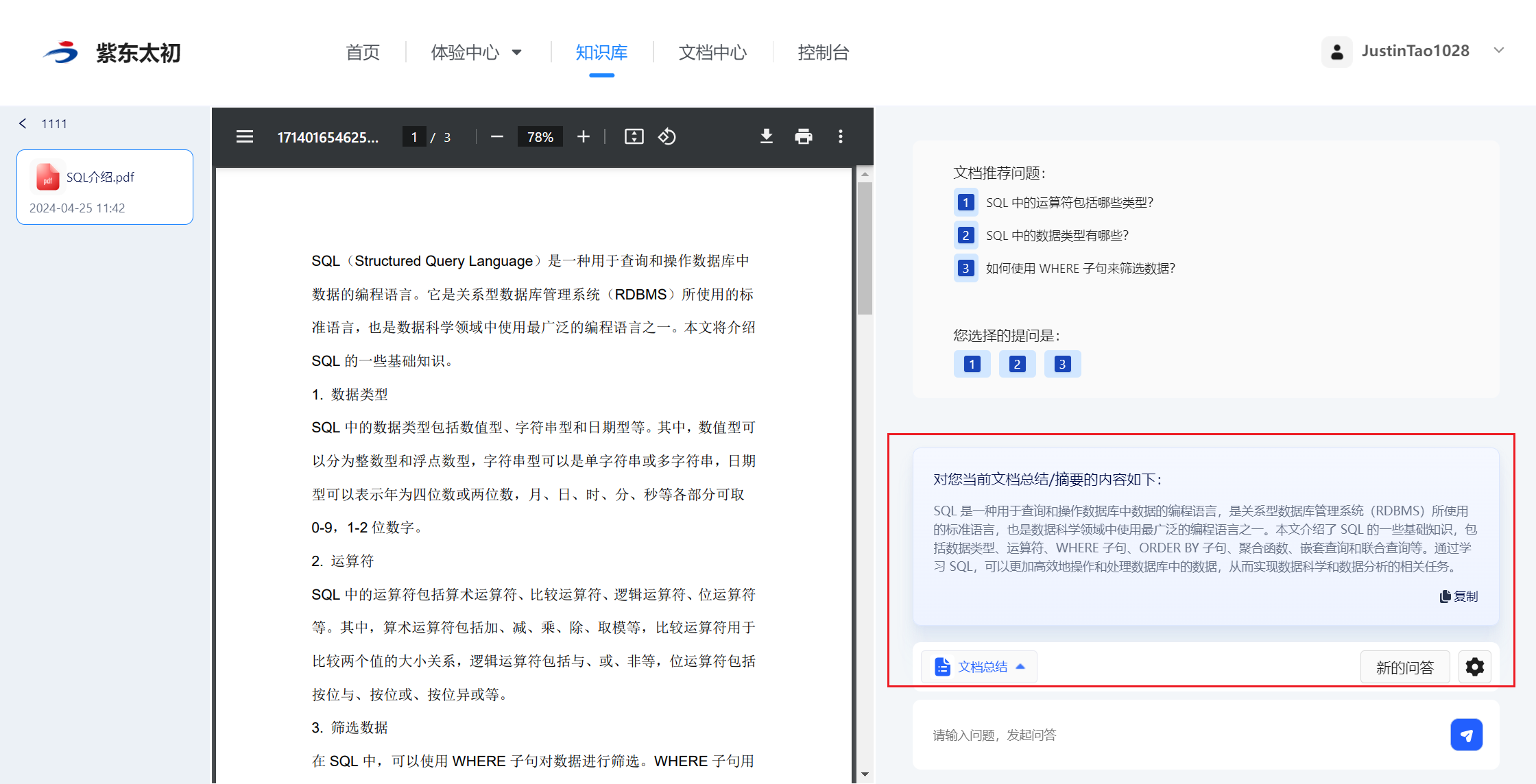Click number 2 badge beside the 数据类型 question
The width and height of the screenshot is (1536, 784).
965,236
